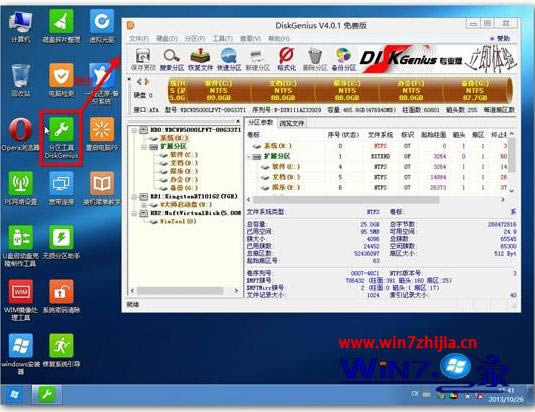535x412 pixels.
Task: Open the WIM image tool desktop icon
Action: 21,300
